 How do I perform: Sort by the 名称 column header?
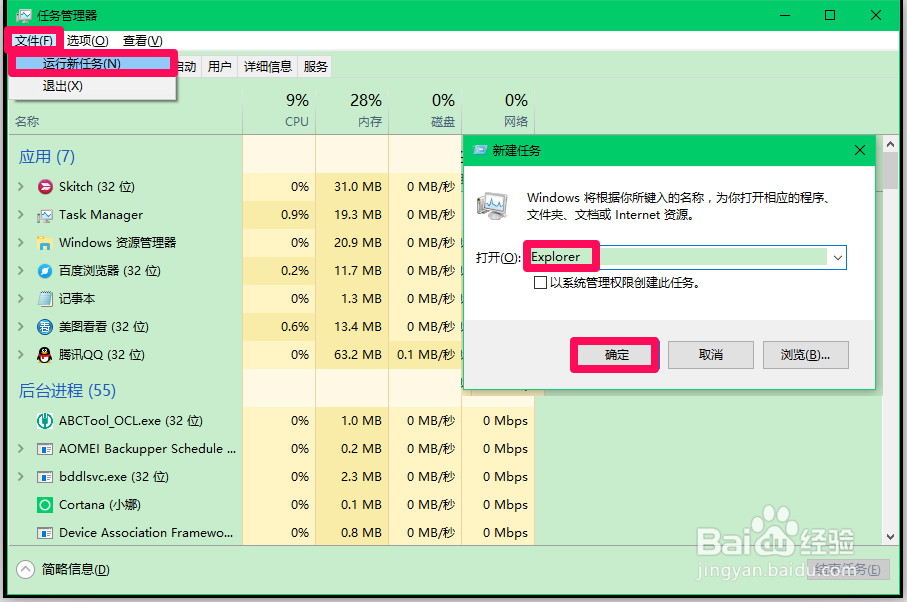[27, 121]
